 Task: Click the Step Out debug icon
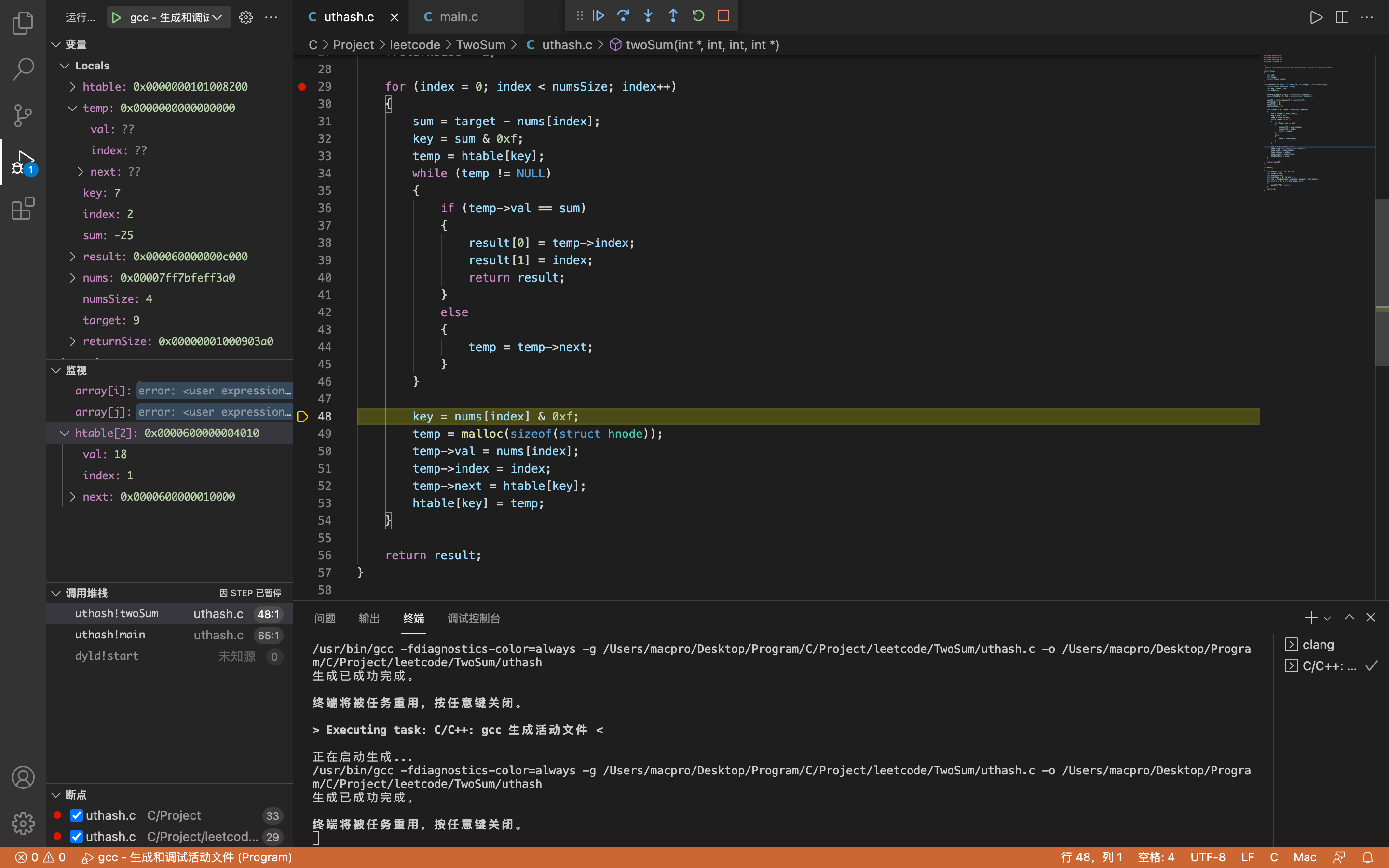point(673,16)
